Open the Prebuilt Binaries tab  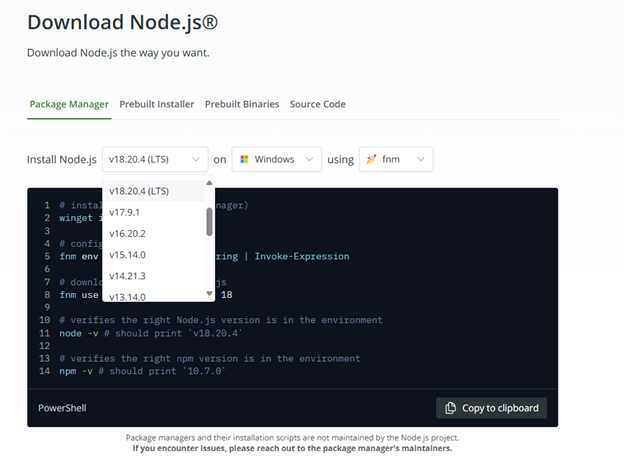tap(242, 104)
